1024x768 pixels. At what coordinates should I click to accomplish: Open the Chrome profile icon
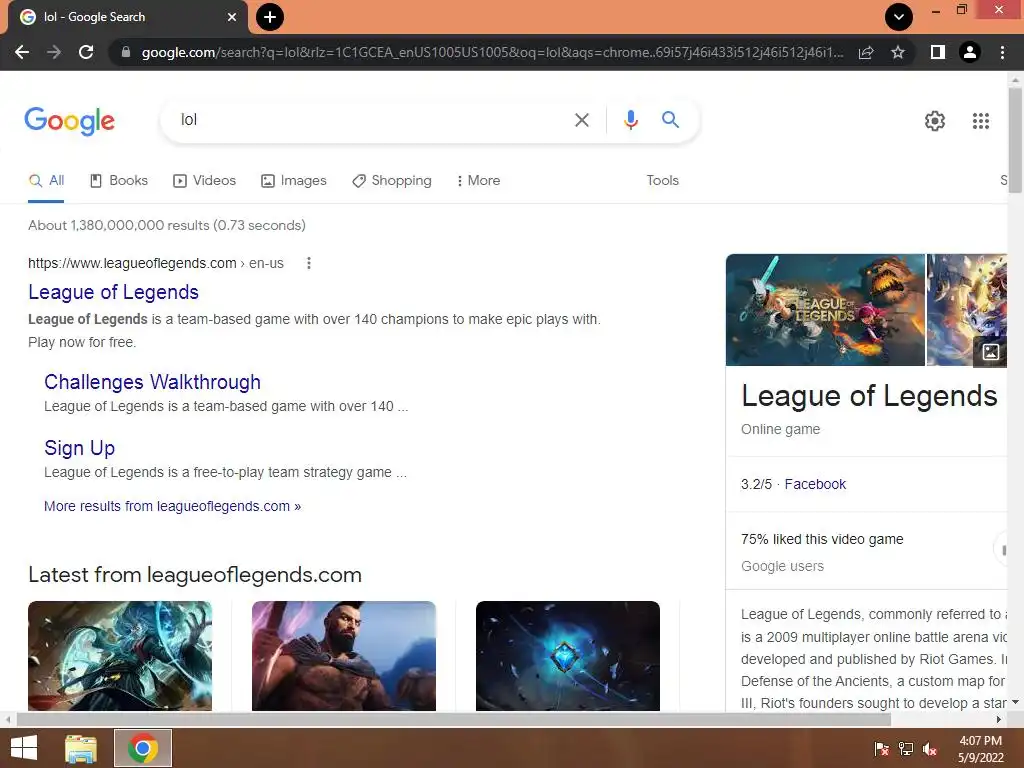click(970, 52)
